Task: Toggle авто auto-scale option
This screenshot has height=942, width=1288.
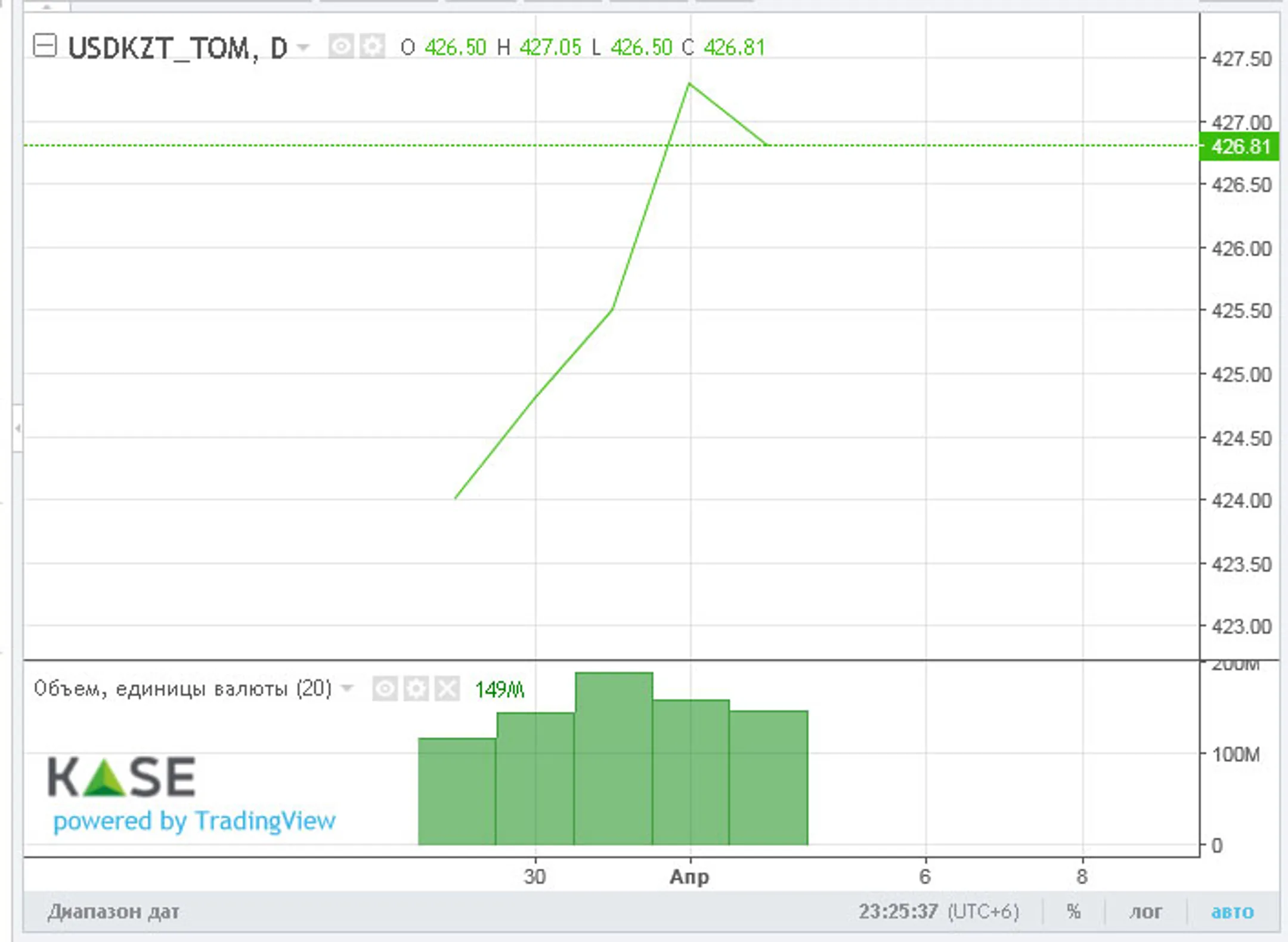Action: [1232, 912]
